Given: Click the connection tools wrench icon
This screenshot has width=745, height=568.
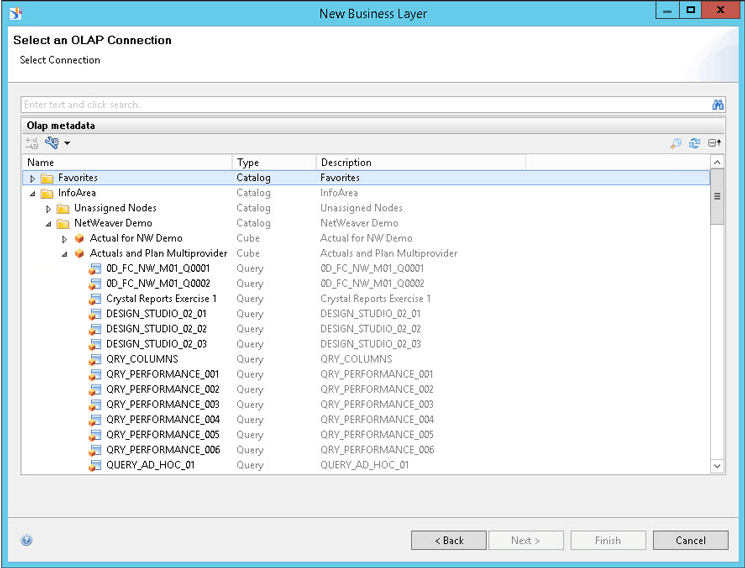Looking at the screenshot, I should [51, 144].
